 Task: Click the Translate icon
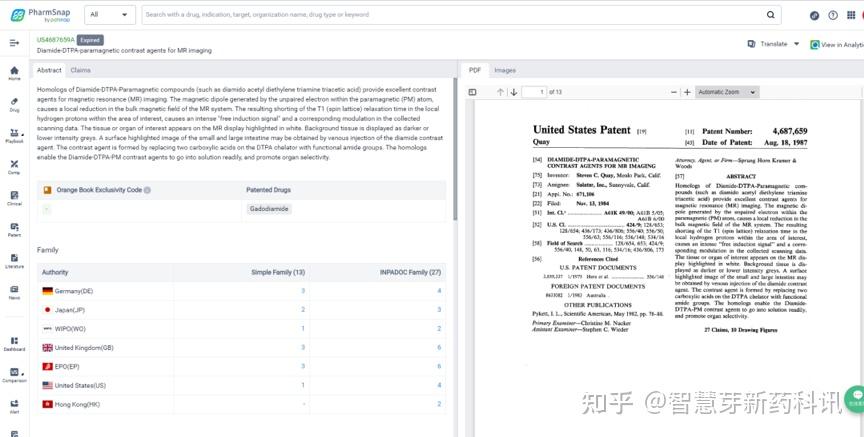752,44
